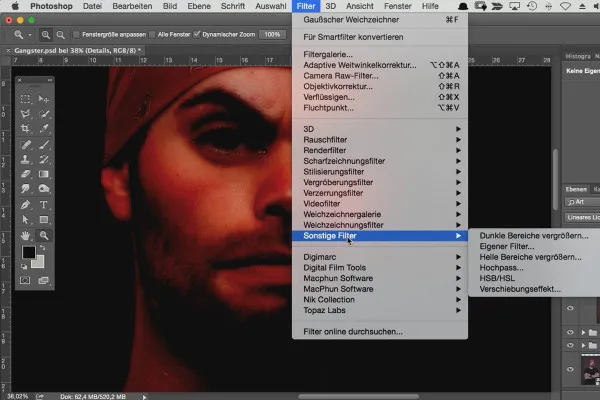Switch to the Ebenen panel tab

576,189
